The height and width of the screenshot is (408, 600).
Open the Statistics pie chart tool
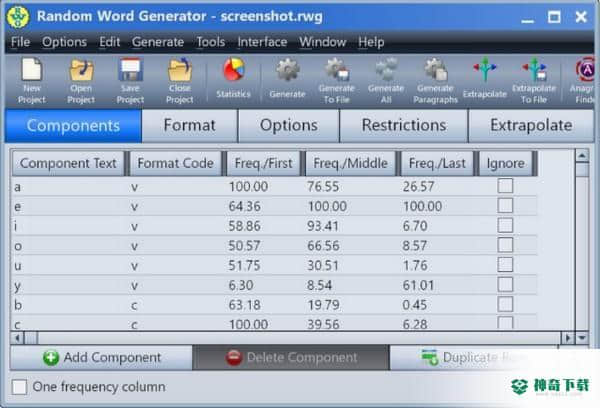pyautogui.click(x=233, y=78)
